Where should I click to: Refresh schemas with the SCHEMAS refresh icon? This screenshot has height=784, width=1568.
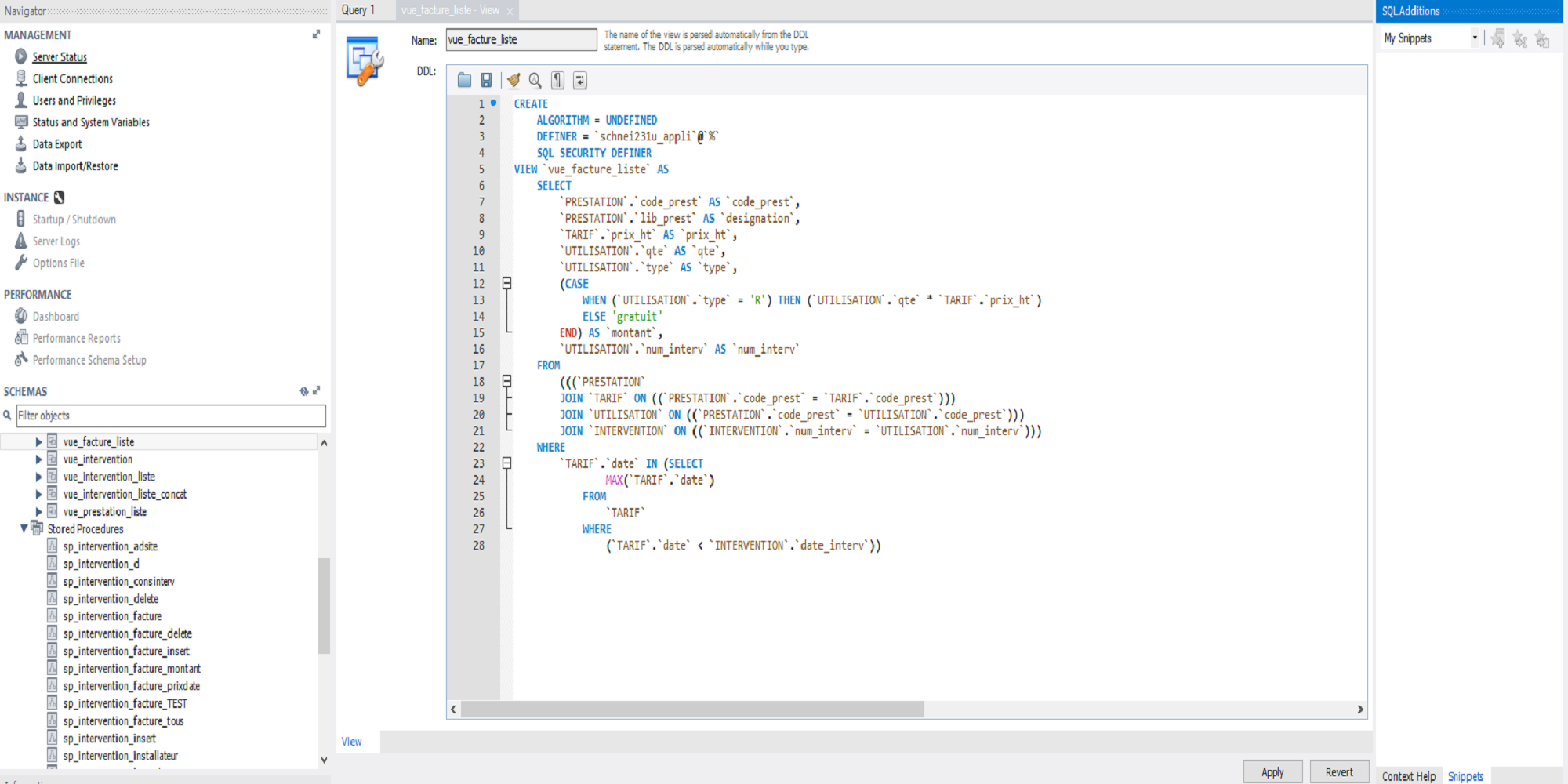303,390
